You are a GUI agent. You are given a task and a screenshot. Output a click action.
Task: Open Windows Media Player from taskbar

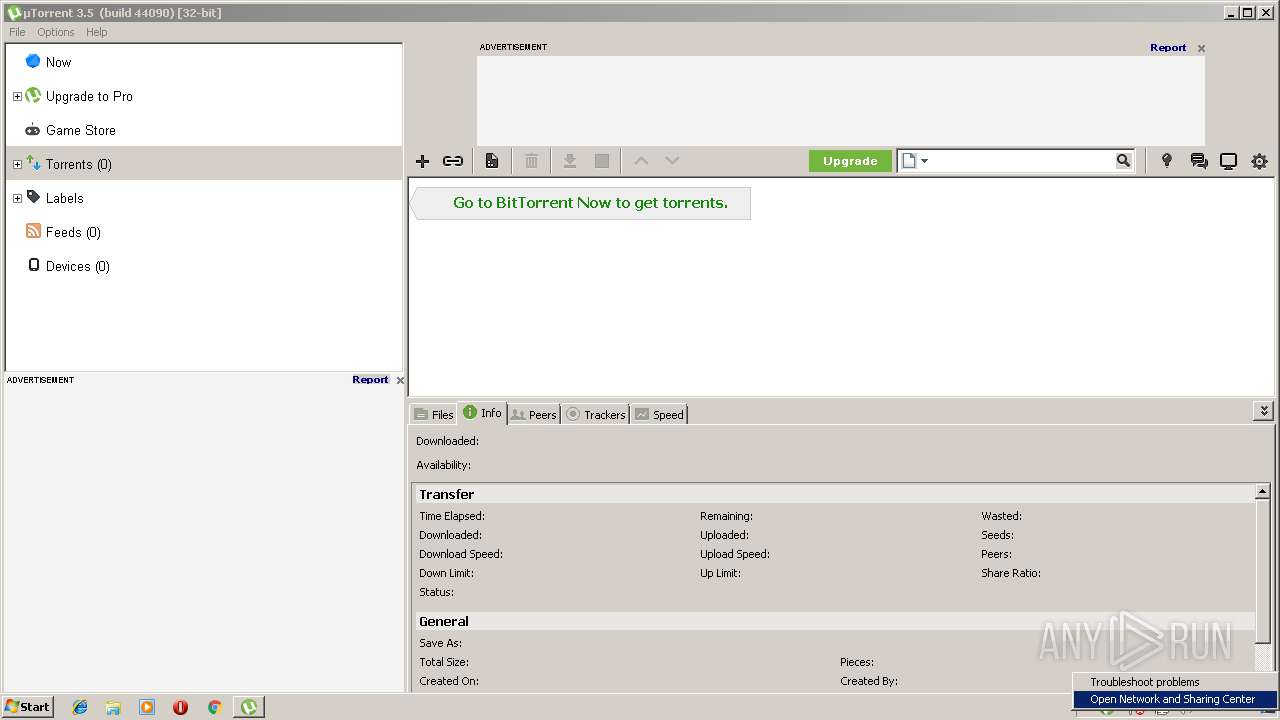coord(147,707)
